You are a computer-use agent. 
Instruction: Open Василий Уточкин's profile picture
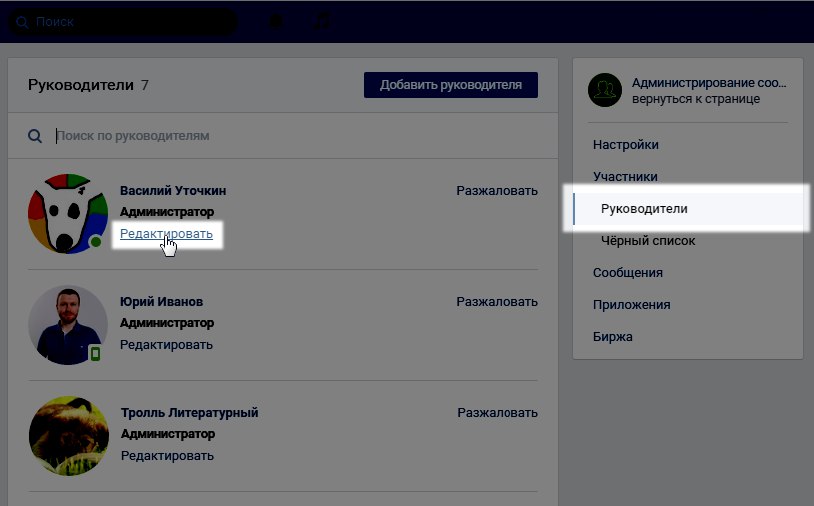[67, 213]
